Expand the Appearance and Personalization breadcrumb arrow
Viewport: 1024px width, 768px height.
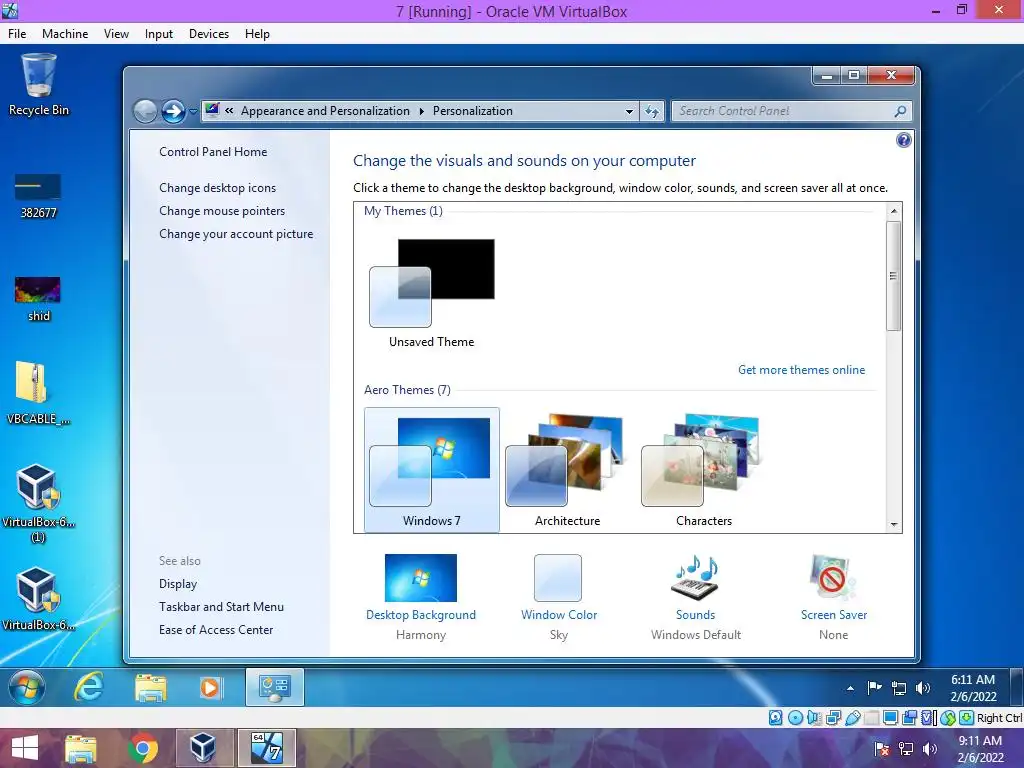(422, 111)
